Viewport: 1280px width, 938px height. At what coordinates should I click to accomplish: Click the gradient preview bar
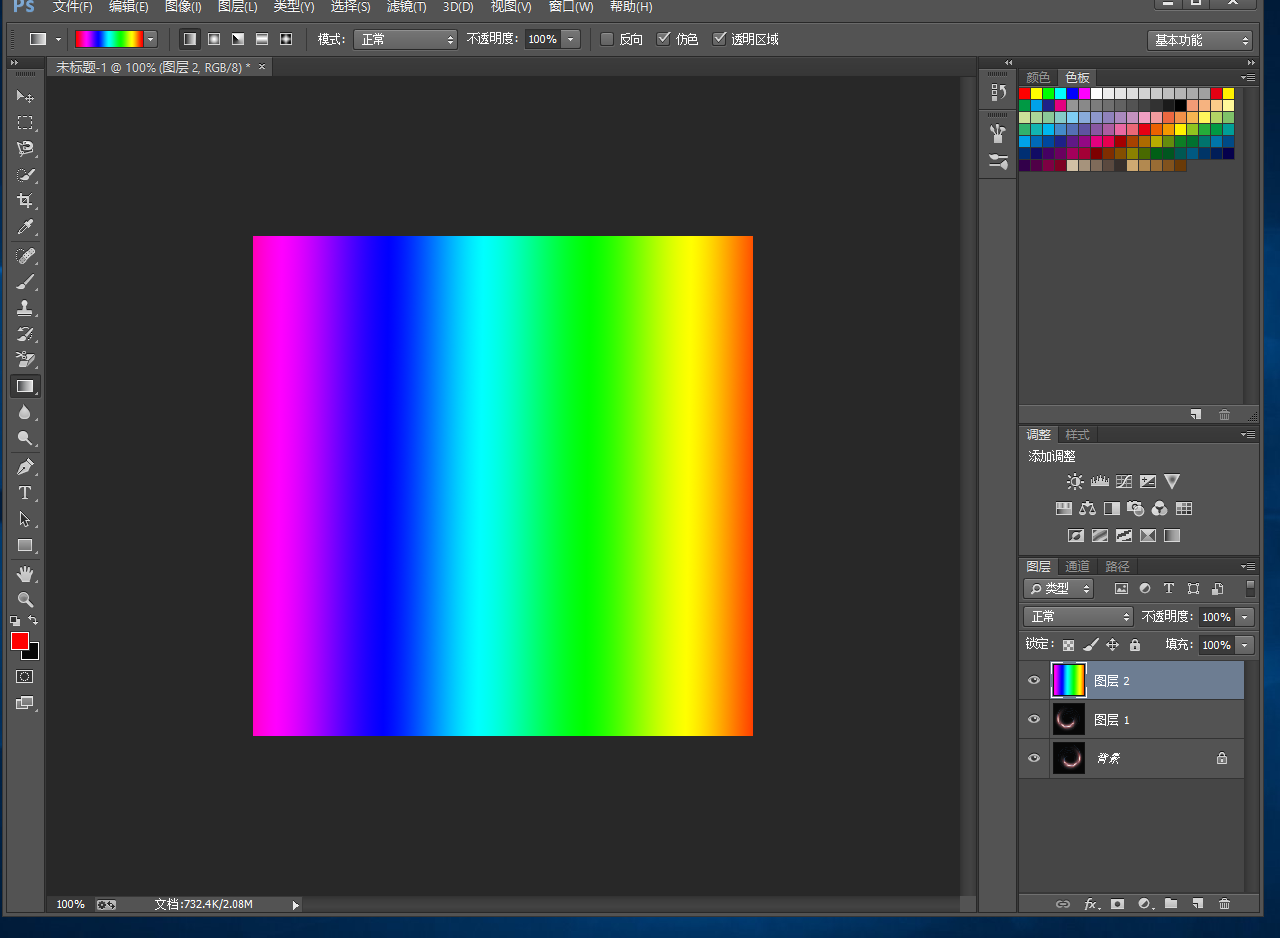[109, 39]
